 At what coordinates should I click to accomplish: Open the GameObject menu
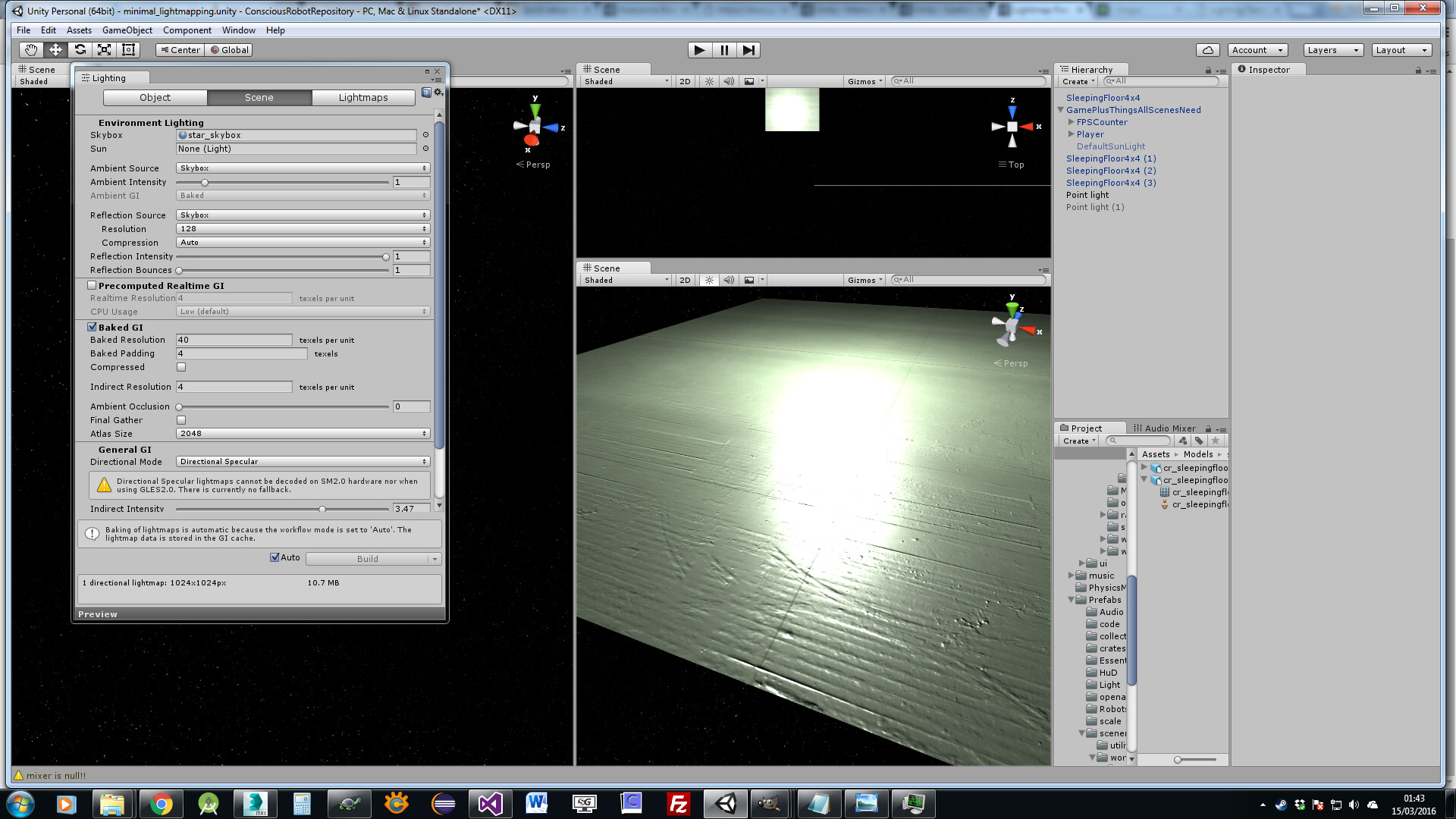click(x=127, y=30)
